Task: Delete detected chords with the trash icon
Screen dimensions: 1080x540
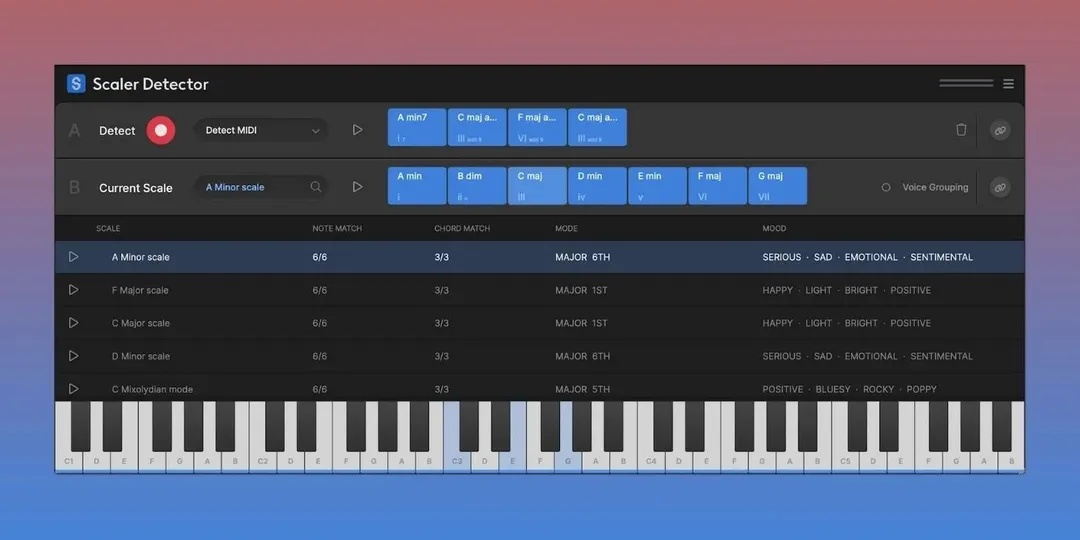Action: pos(962,129)
